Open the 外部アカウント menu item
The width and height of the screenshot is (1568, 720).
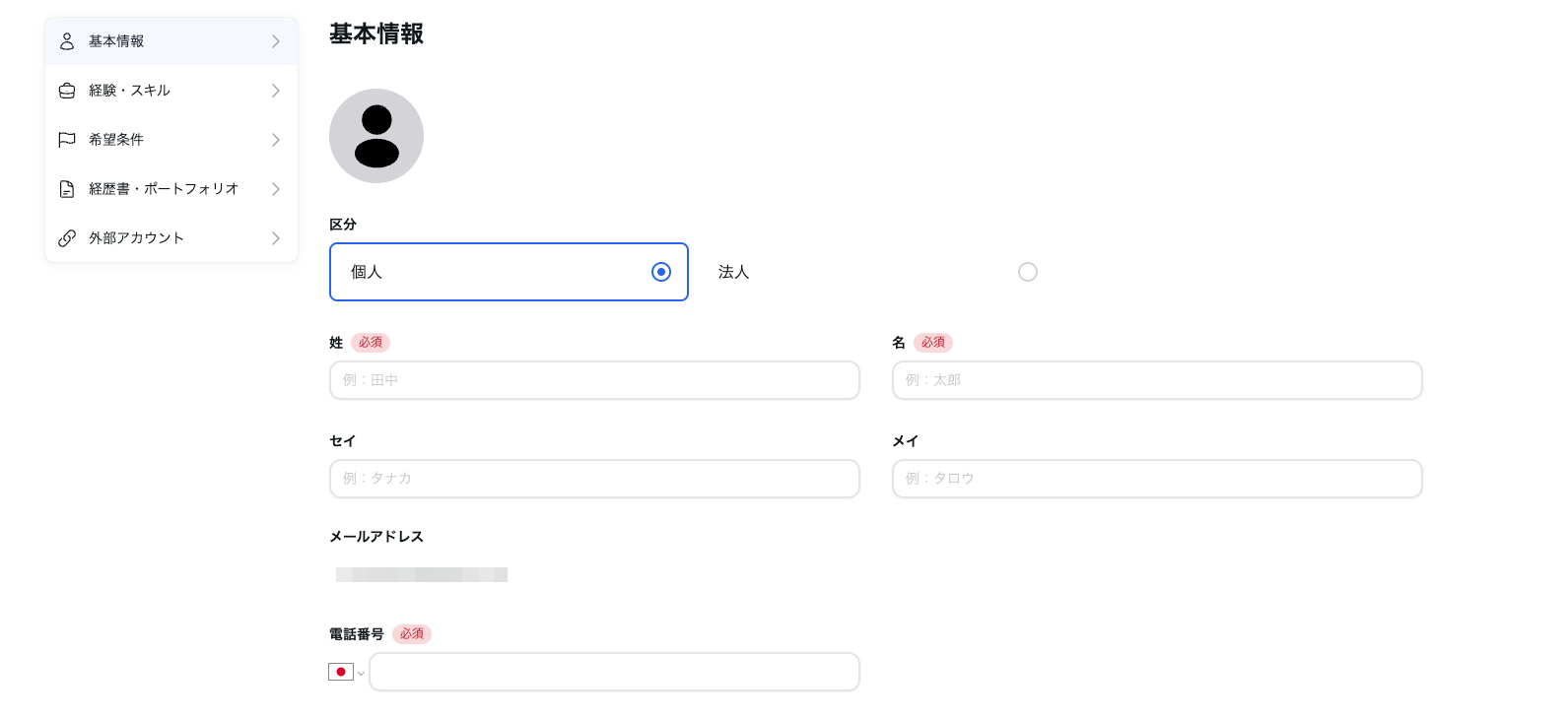pyautogui.click(x=171, y=238)
